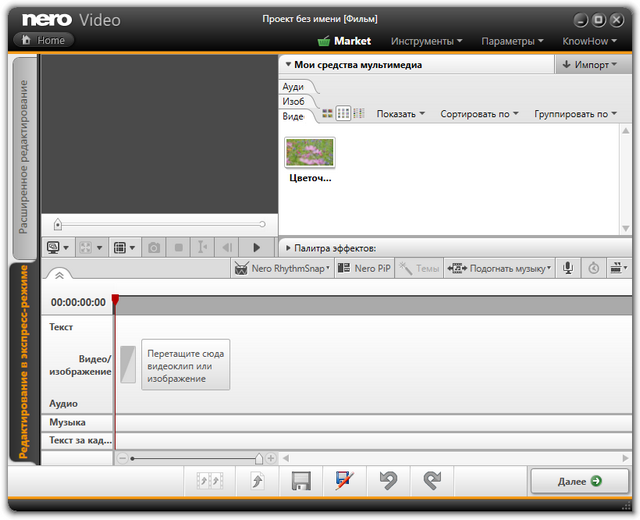Image resolution: width=640 pixels, height=520 pixels.
Task: Click the Save project floppy disk icon
Action: click(300, 482)
